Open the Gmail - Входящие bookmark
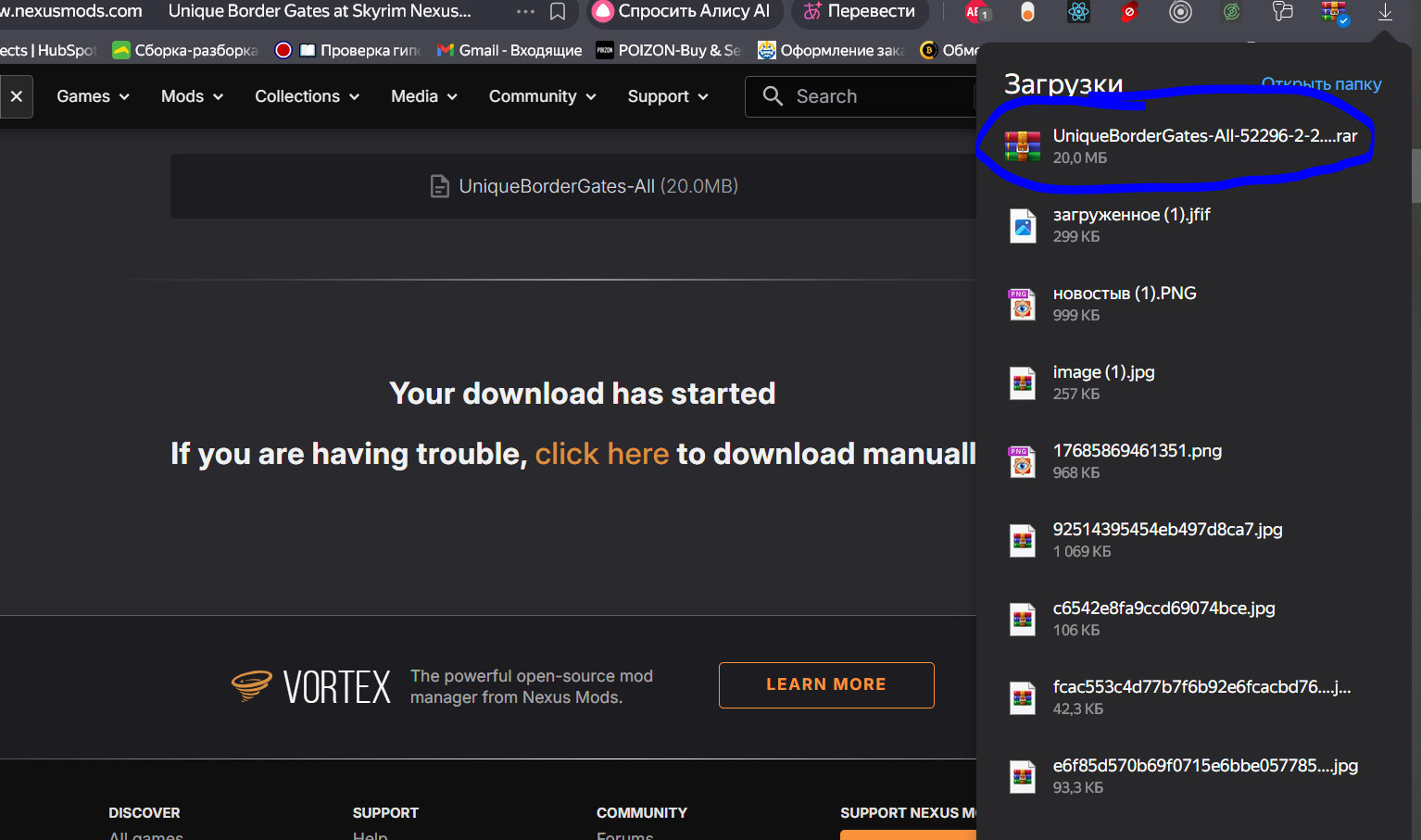1421x840 pixels. [509, 50]
